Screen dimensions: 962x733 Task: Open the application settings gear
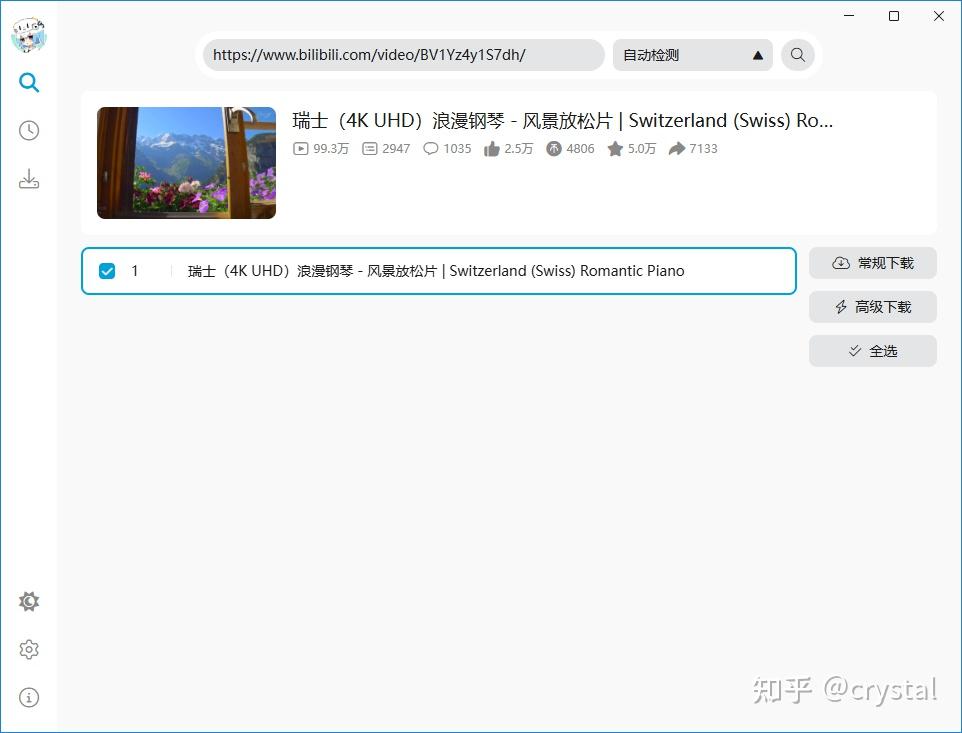(29, 649)
